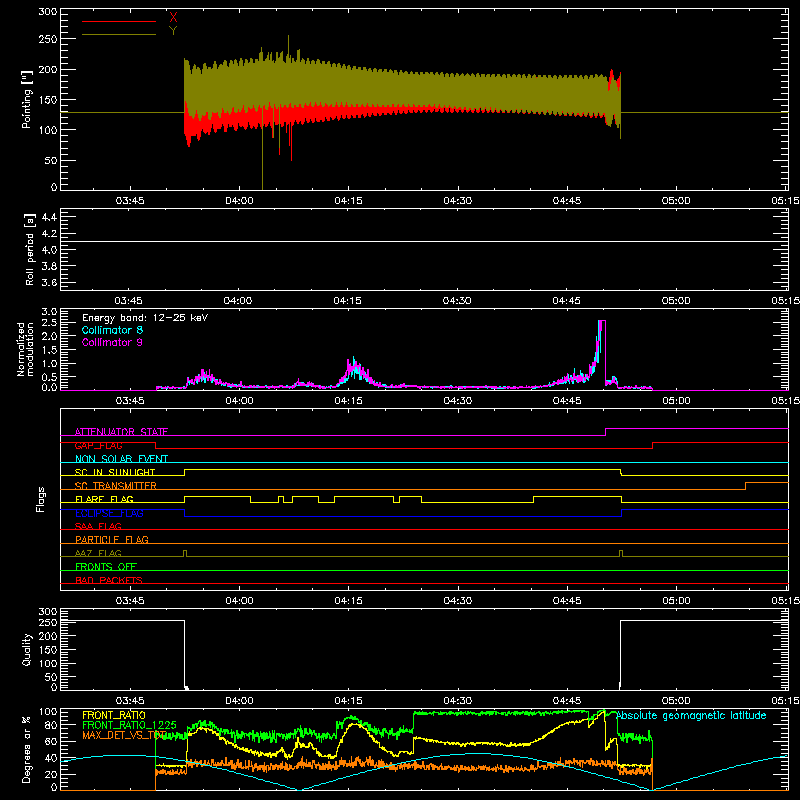
Task: Click the FRONTS_OFF flag label
Action: (106, 566)
